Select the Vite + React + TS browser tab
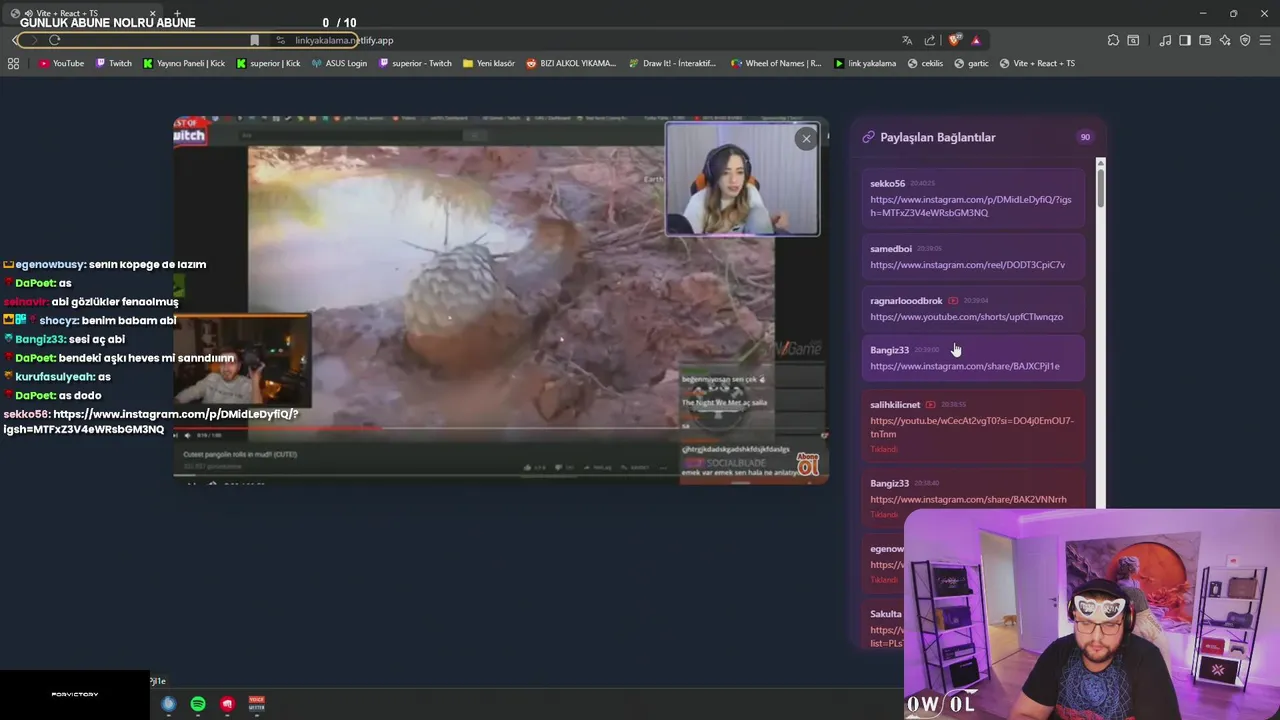The width and height of the screenshot is (1280, 720). 85,13
